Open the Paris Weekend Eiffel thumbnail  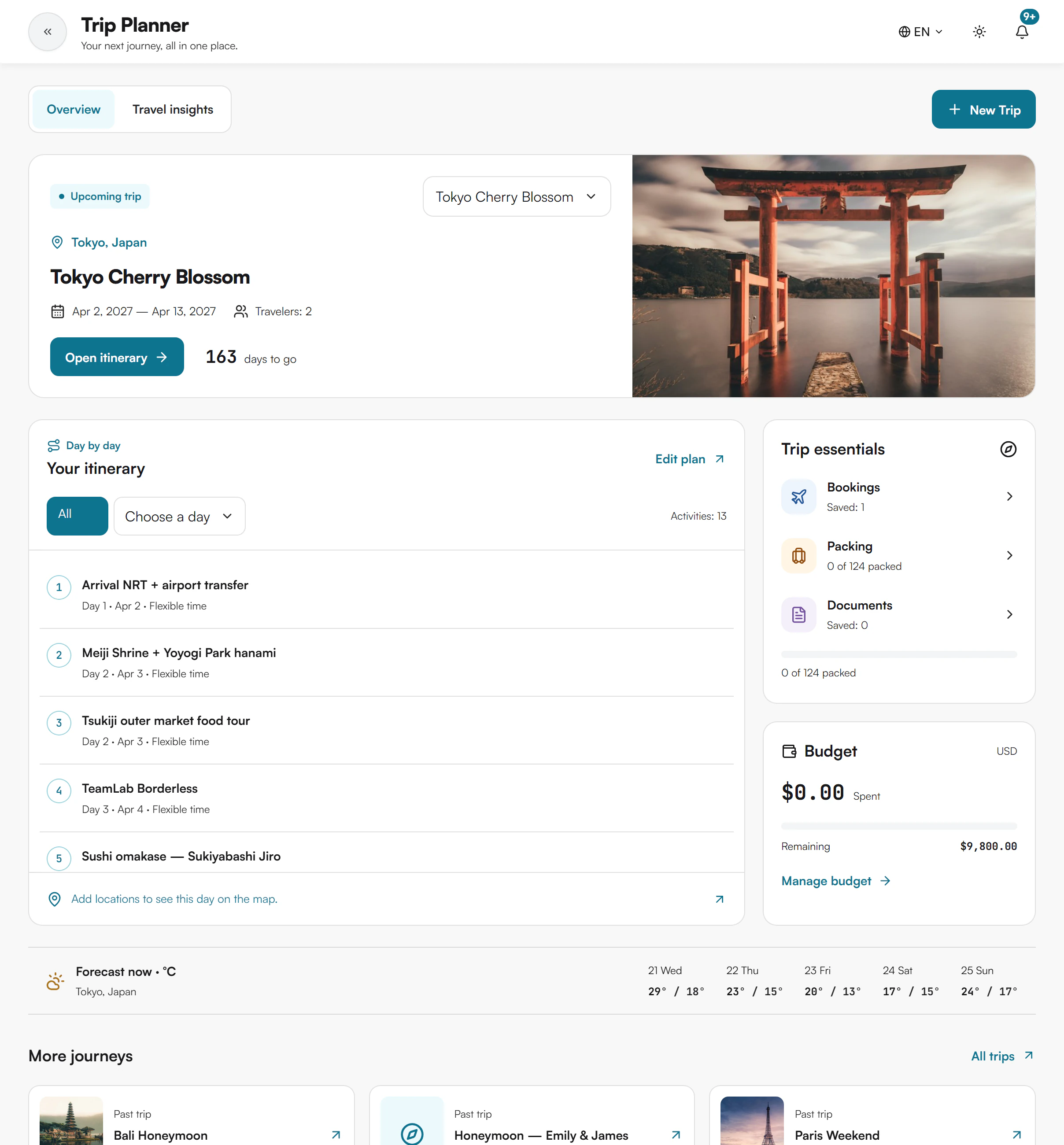click(x=752, y=1121)
